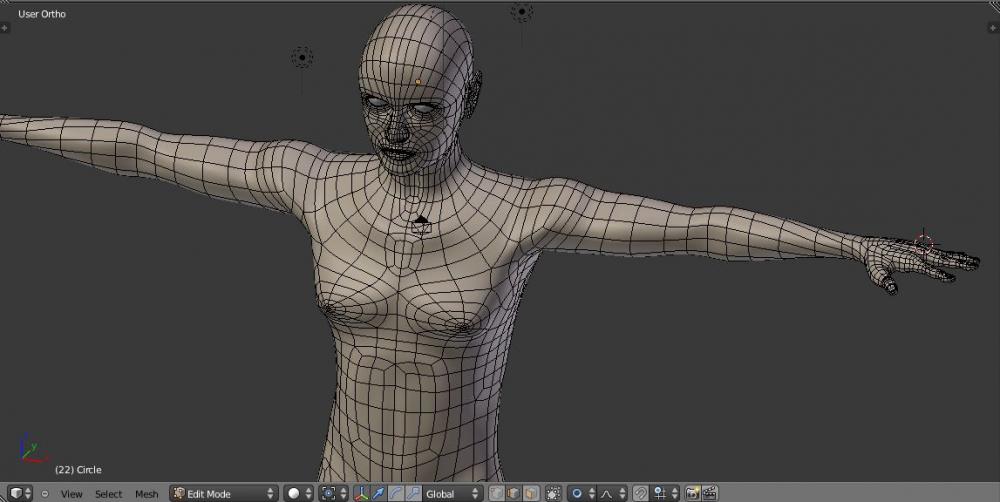Screen dimensions: 1000x502
Task: Enable the rotate manipulator icon
Action: pyautogui.click(x=396, y=493)
